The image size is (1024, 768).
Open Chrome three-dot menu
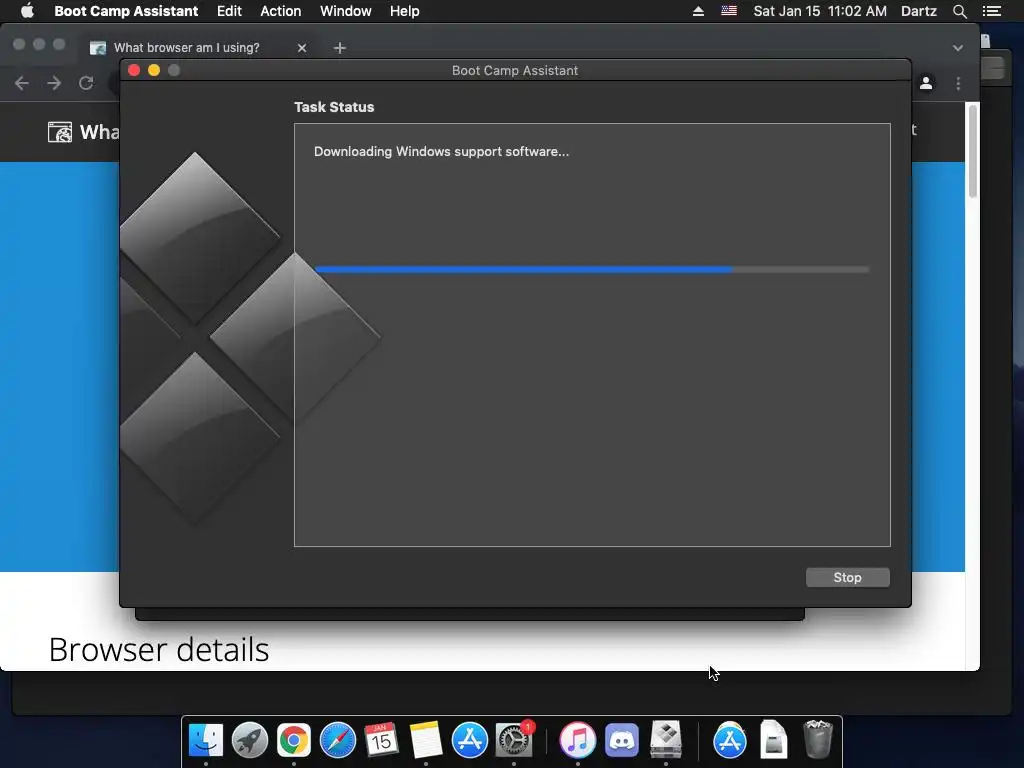pyautogui.click(x=958, y=83)
